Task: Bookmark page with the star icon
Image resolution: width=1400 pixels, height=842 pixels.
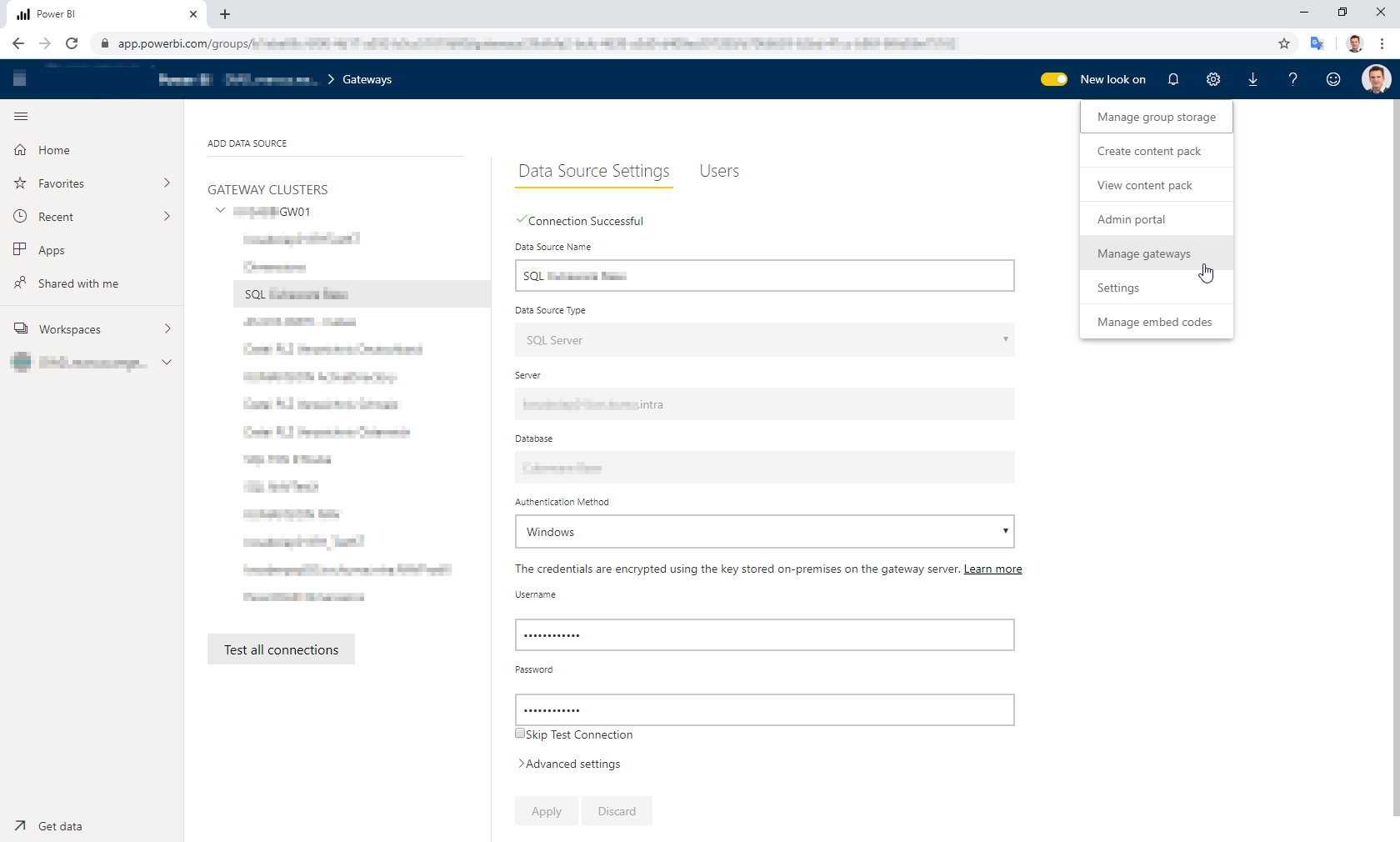Action: point(1284,43)
